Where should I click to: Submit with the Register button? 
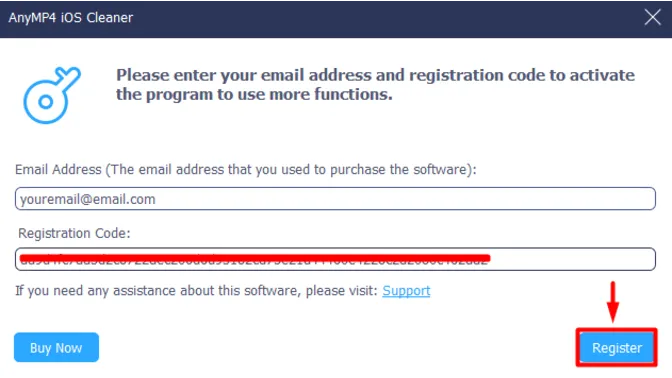[x=617, y=348]
